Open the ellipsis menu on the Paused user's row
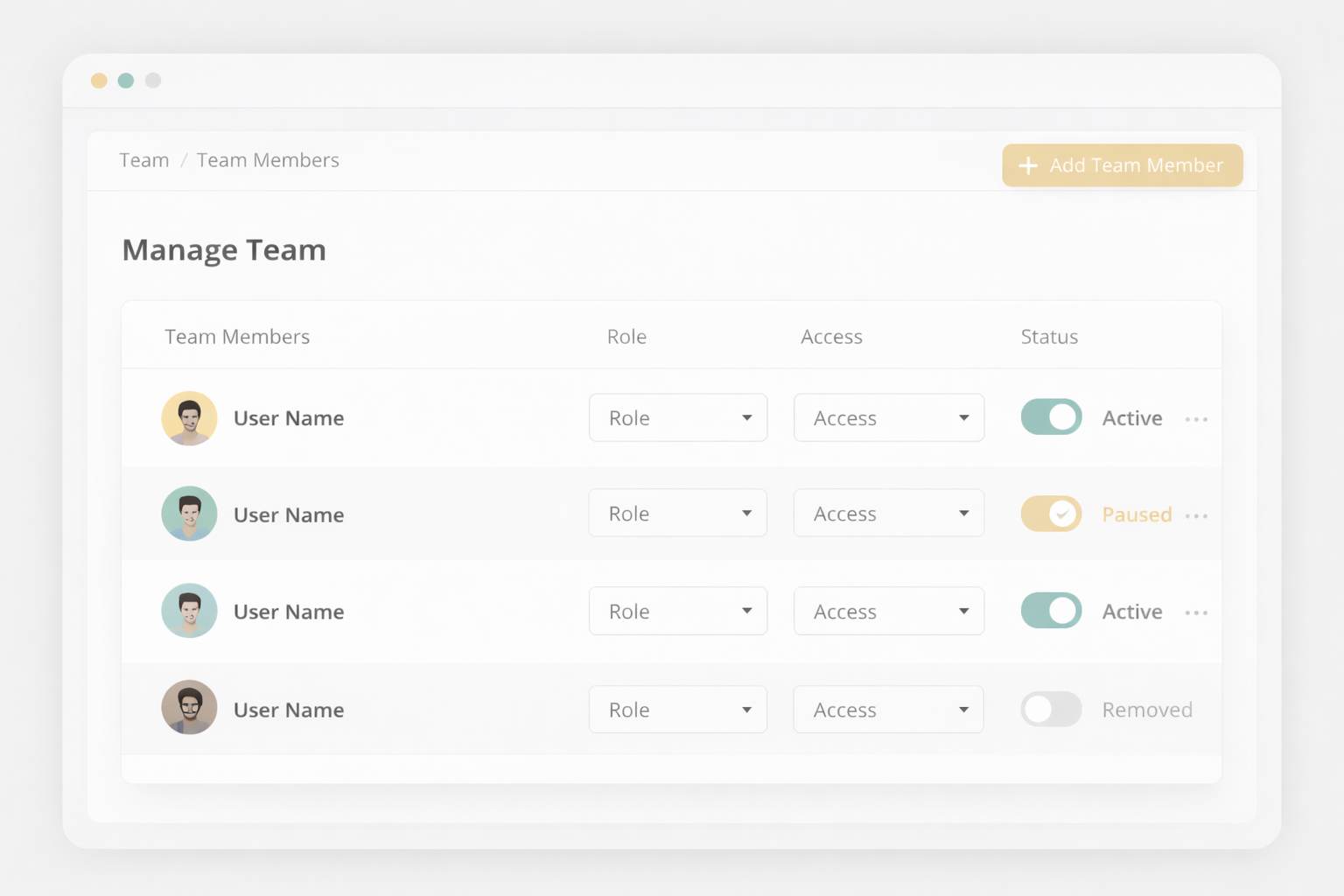This screenshot has width=1344, height=896. (1196, 515)
